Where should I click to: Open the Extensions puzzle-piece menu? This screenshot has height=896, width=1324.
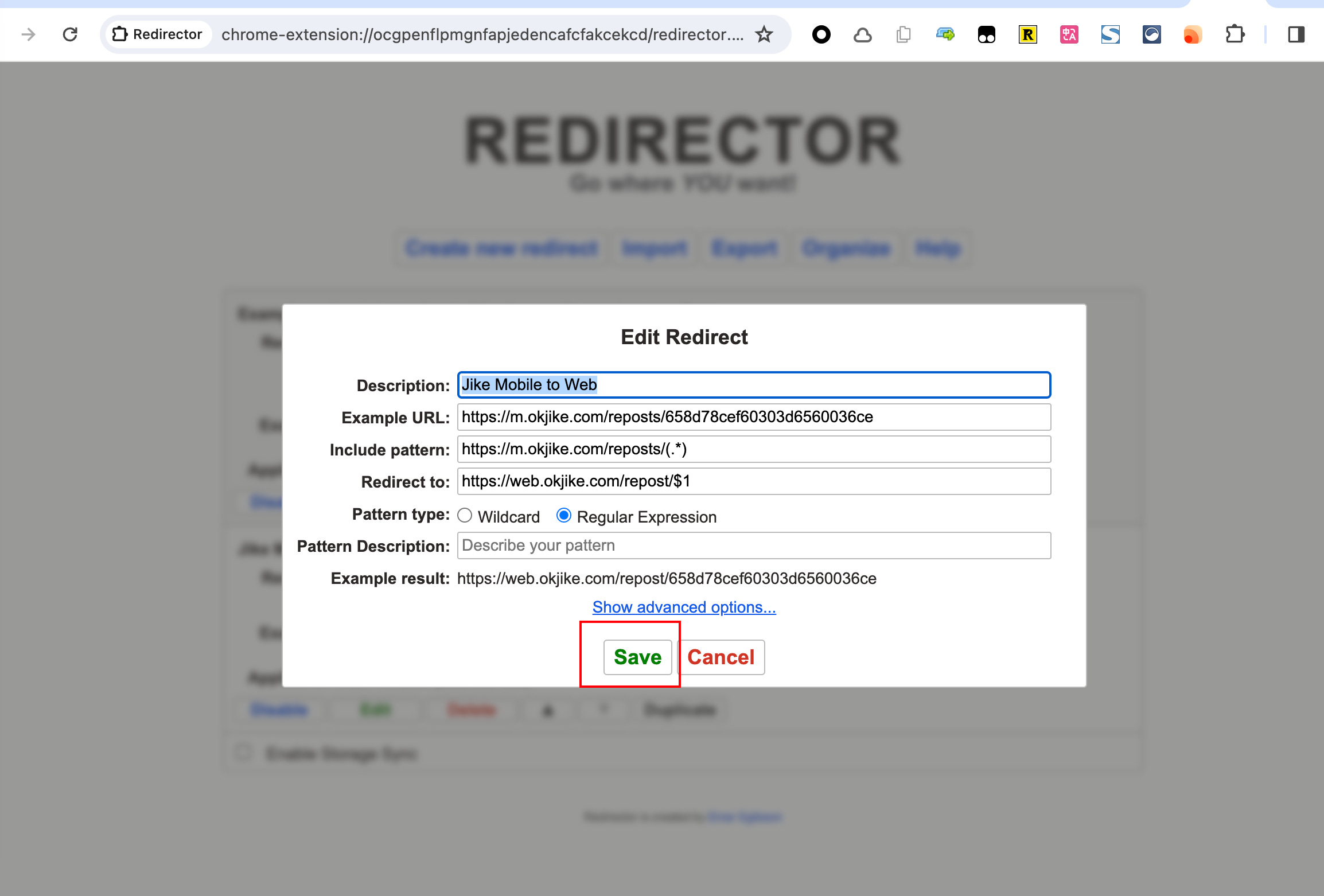pyautogui.click(x=1235, y=35)
